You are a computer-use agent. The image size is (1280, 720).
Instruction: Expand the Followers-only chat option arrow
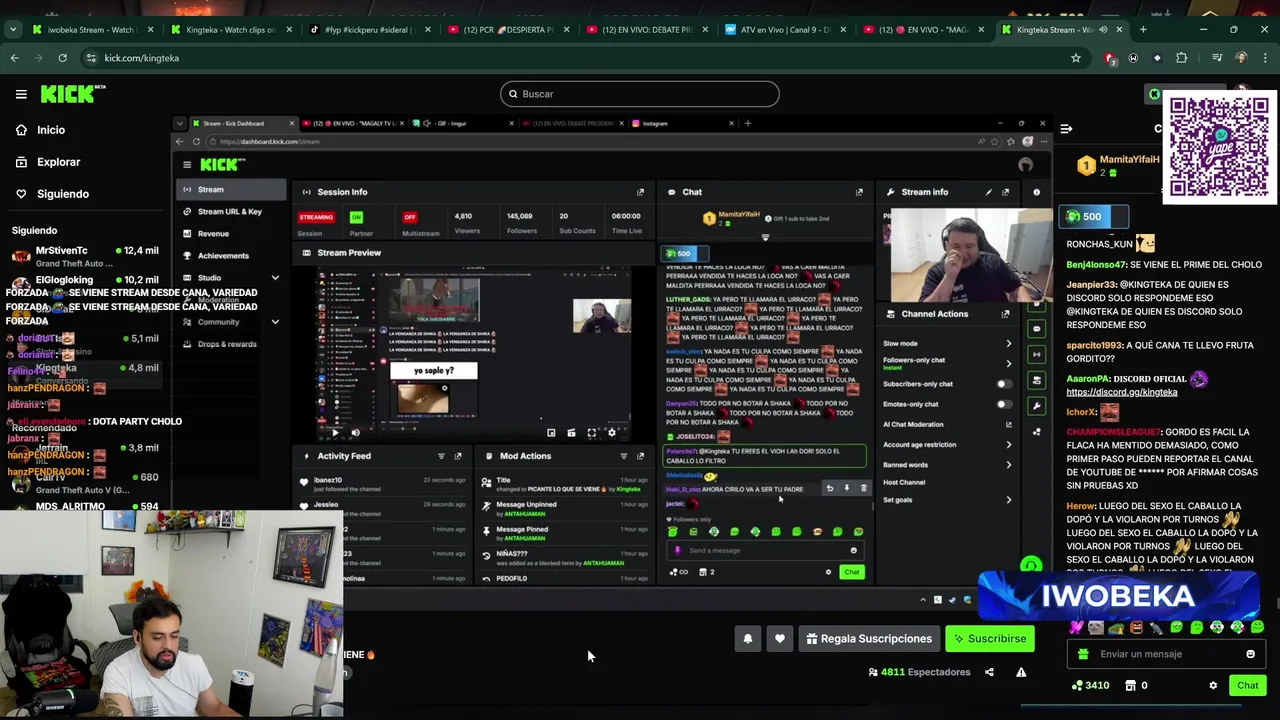point(1008,363)
